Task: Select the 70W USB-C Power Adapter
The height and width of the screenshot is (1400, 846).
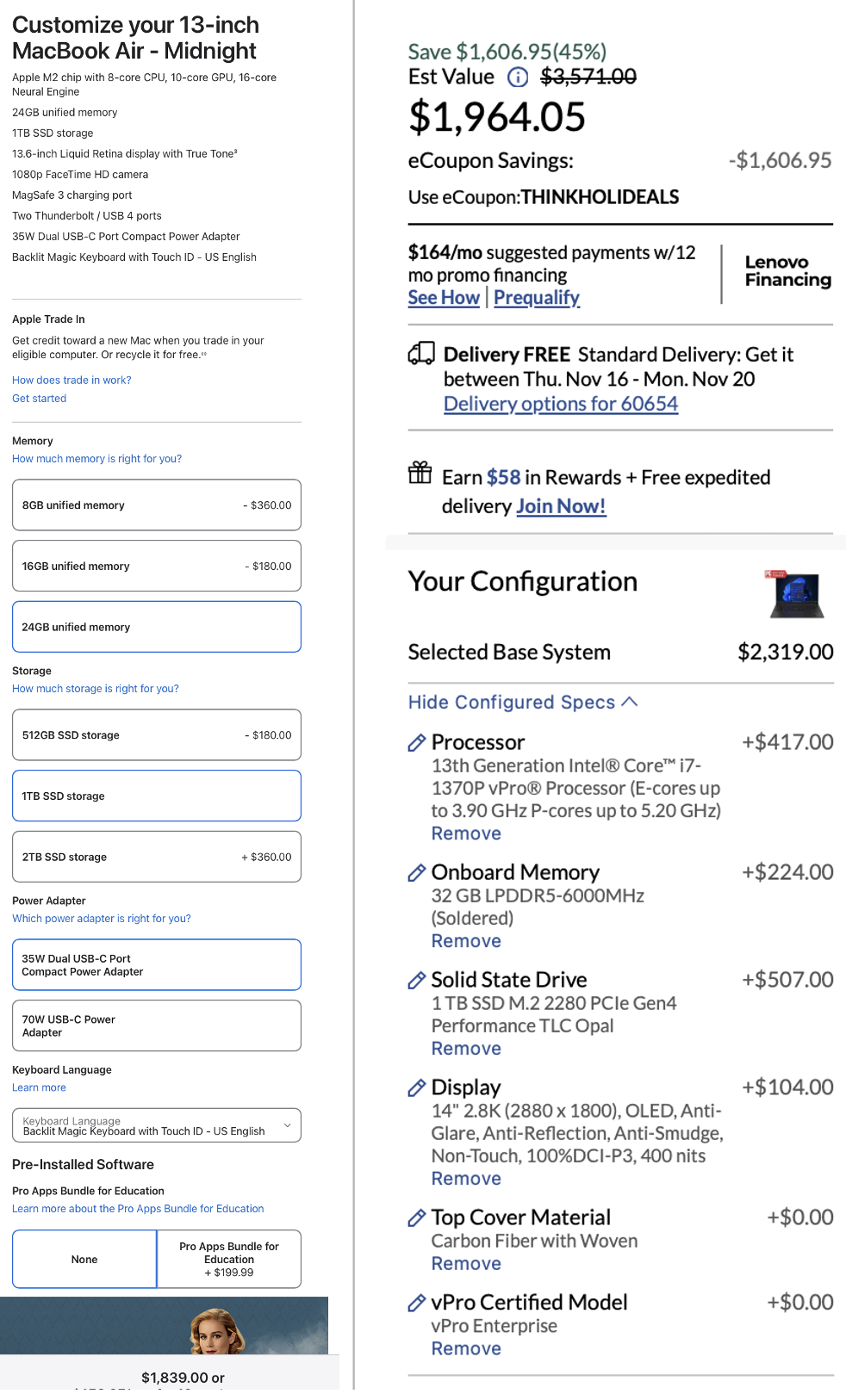Action: pyautogui.click(x=157, y=1025)
